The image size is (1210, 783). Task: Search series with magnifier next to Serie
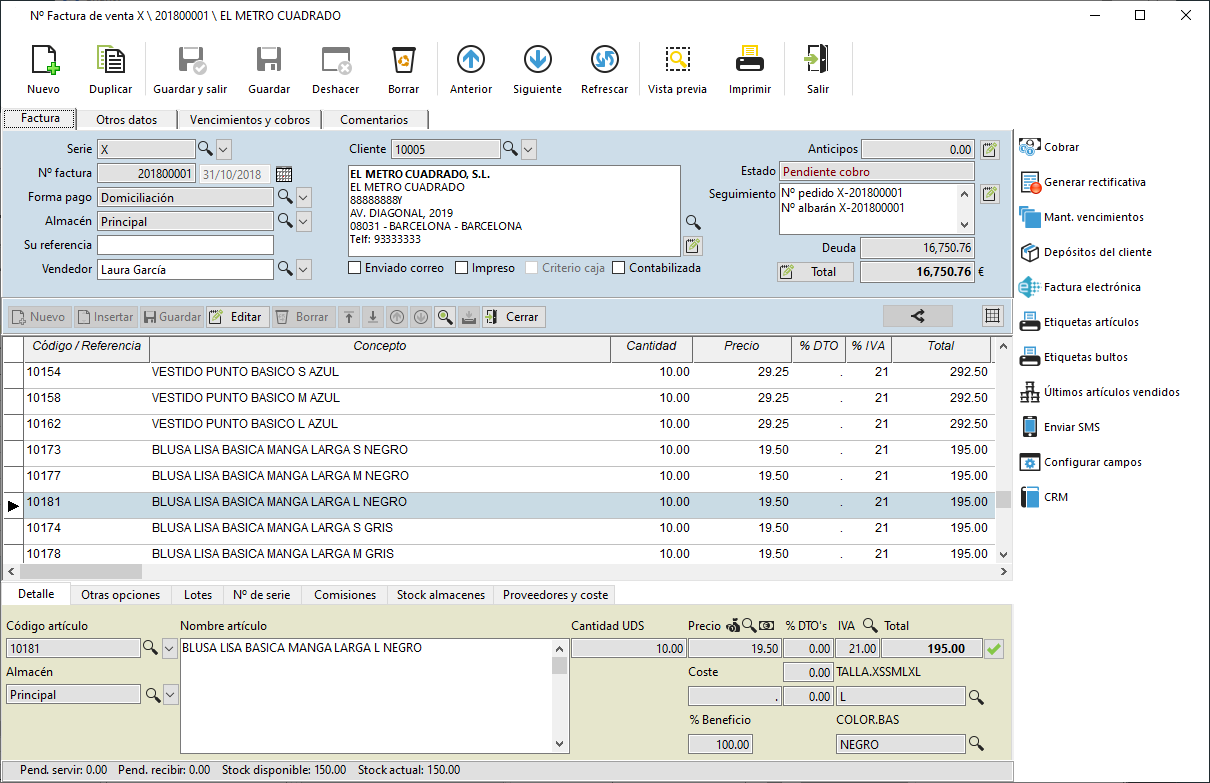point(205,149)
